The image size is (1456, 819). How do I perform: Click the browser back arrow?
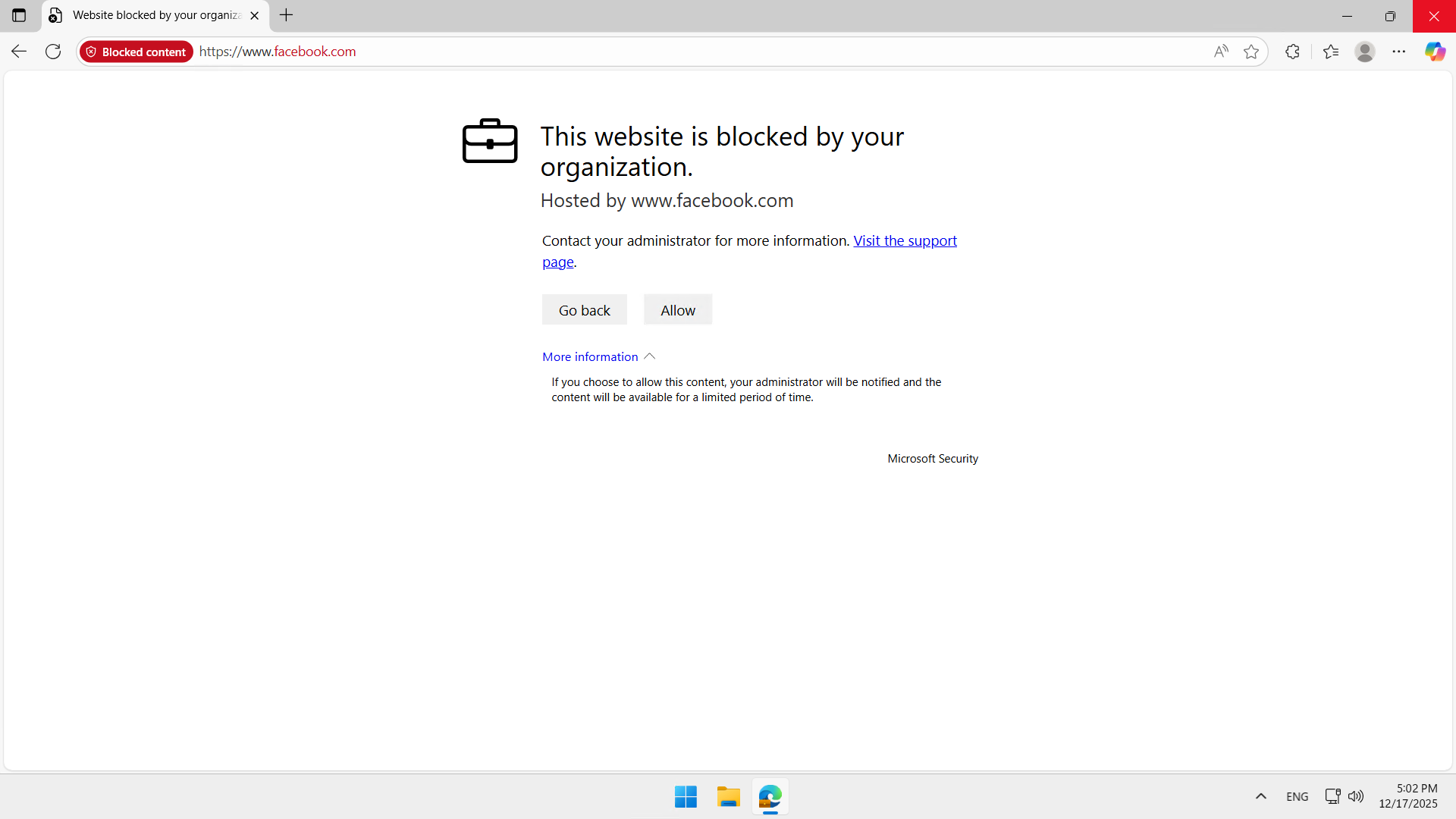point(19,52)
